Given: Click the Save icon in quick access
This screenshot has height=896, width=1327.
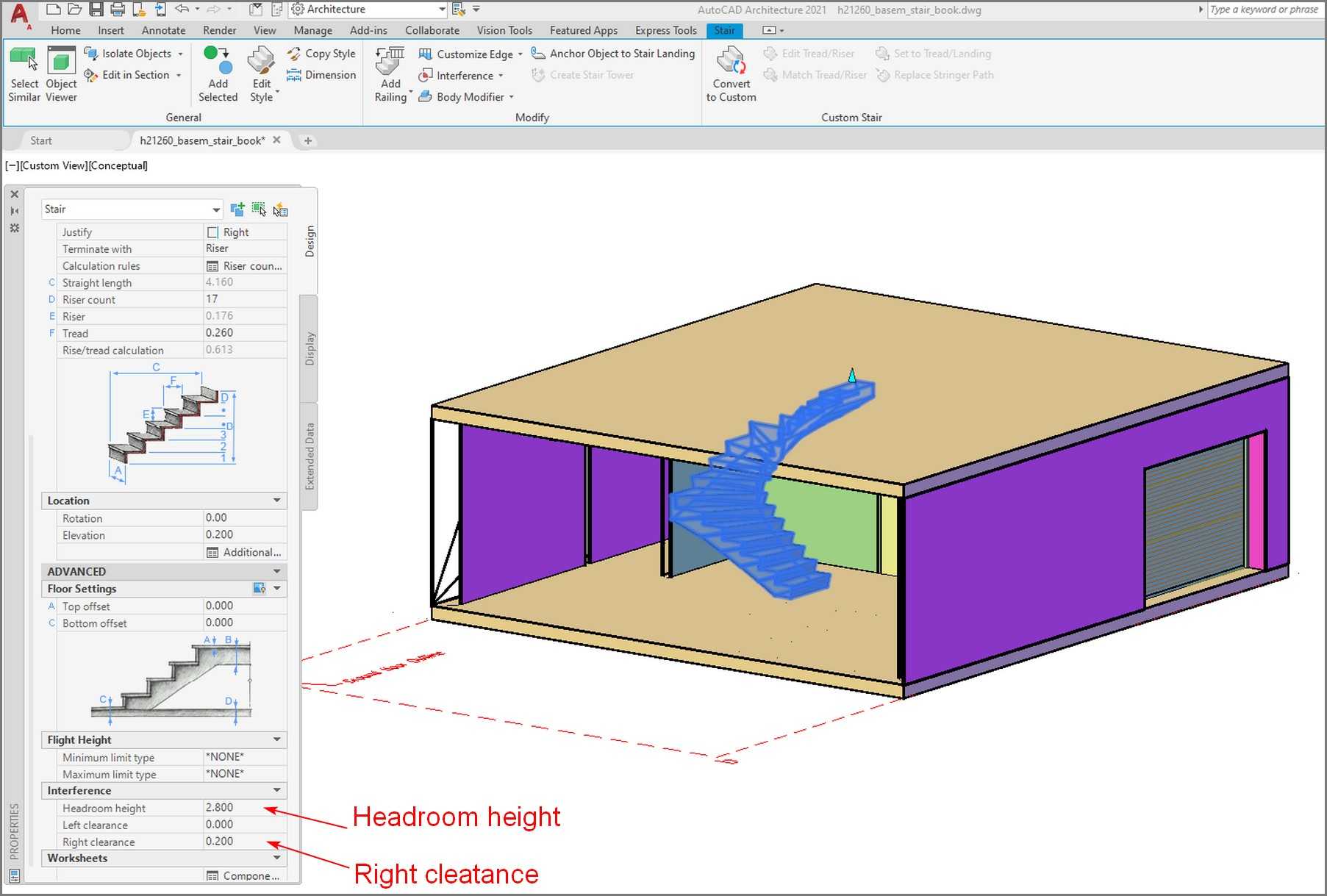Looking at the screenshot, I should pos(96,10).
